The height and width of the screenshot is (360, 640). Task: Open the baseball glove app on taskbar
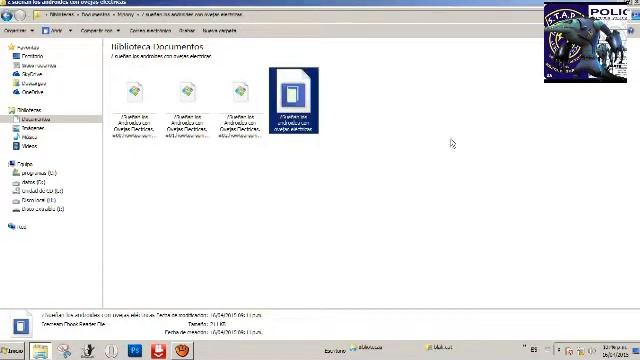pos(182,351)
